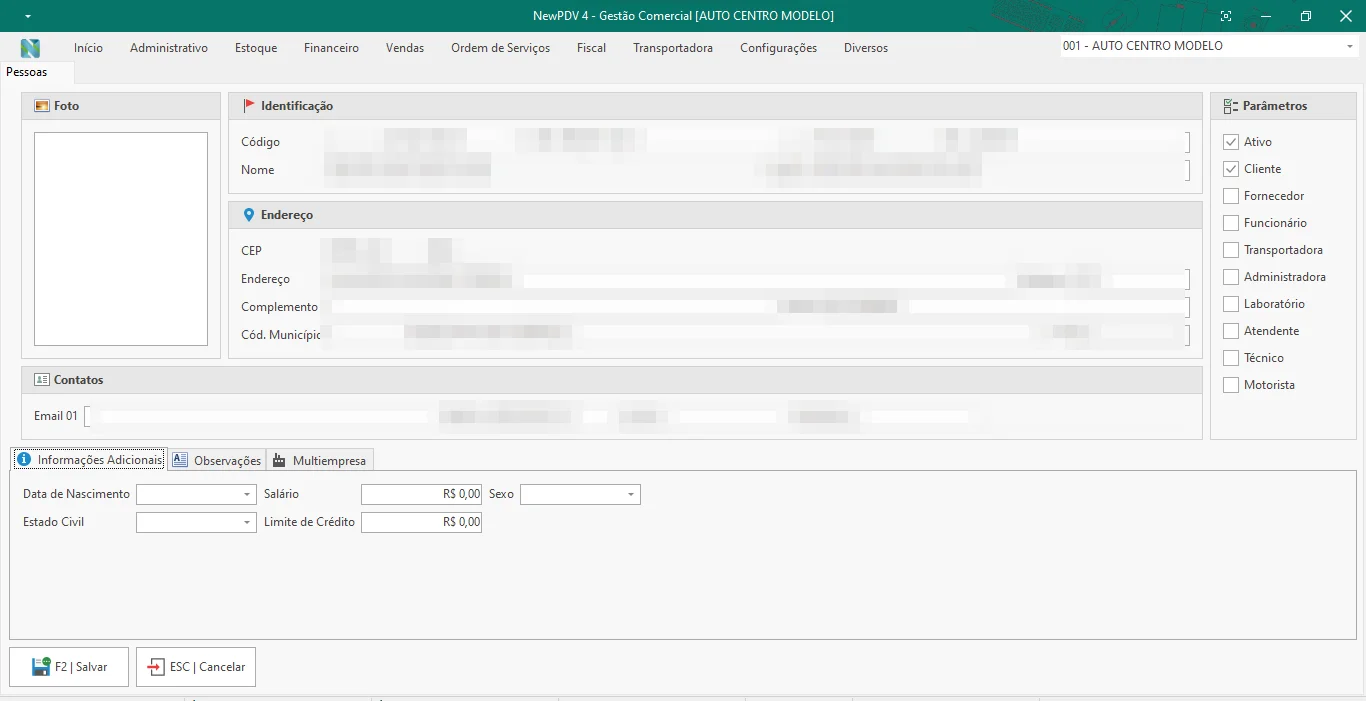Check the Técnico option

coord(1231,358)
